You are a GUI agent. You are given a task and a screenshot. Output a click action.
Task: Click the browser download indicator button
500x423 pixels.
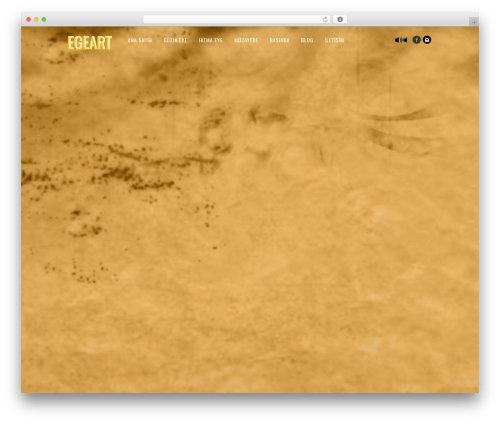point(340,19)
